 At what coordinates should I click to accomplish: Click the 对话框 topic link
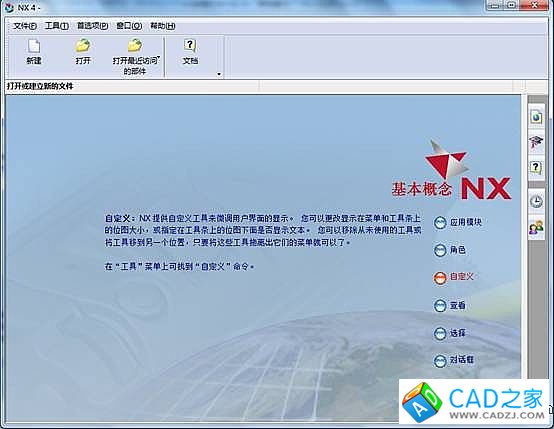(461, 360)
